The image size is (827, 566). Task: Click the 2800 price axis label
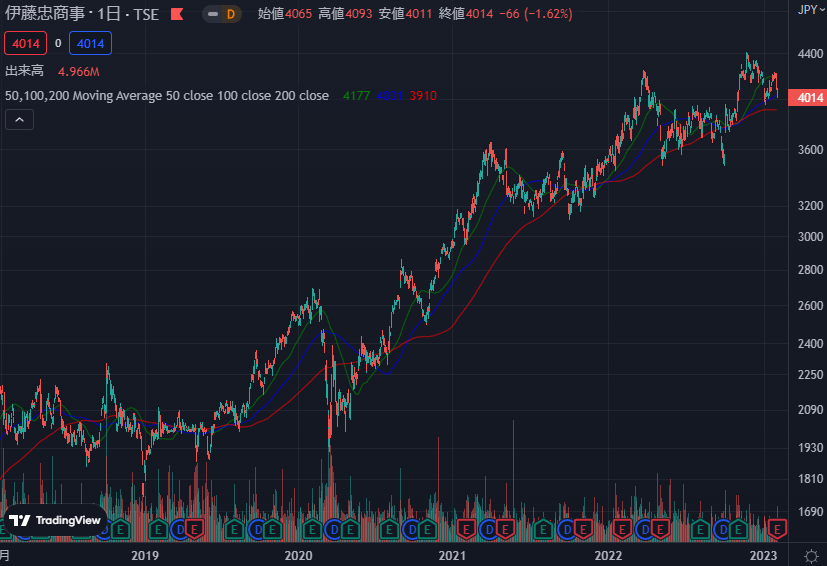tap(810, 270)
